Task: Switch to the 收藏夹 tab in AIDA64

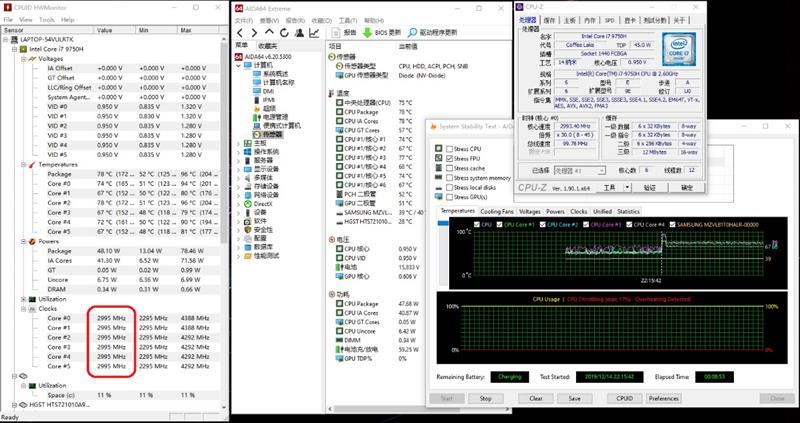Action: point(268,46)
